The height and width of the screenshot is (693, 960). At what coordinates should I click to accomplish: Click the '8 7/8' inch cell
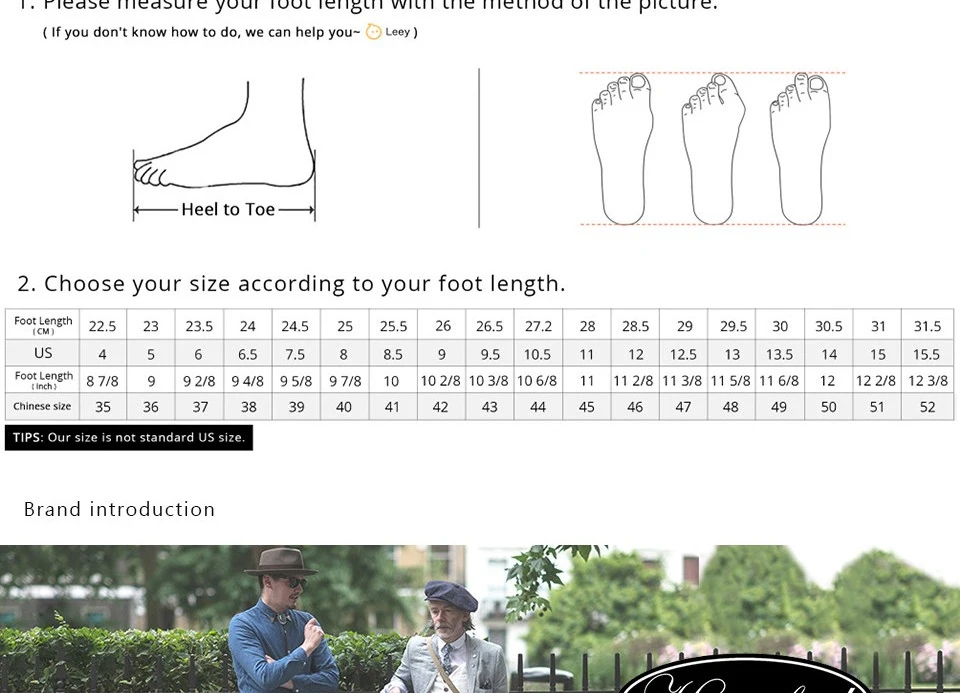point(102,381)
